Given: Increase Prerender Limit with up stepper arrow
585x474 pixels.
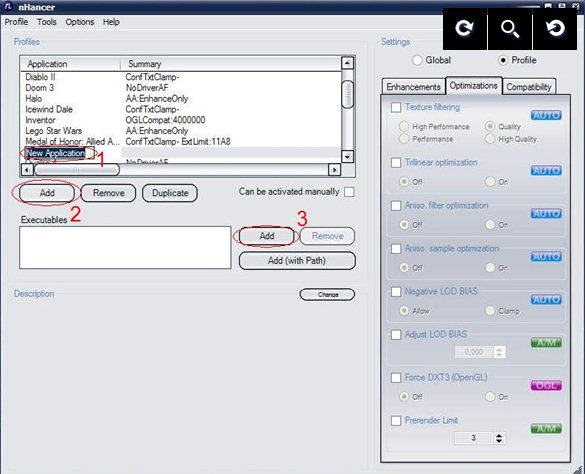Looking at the screenshot, I should 499,435.
